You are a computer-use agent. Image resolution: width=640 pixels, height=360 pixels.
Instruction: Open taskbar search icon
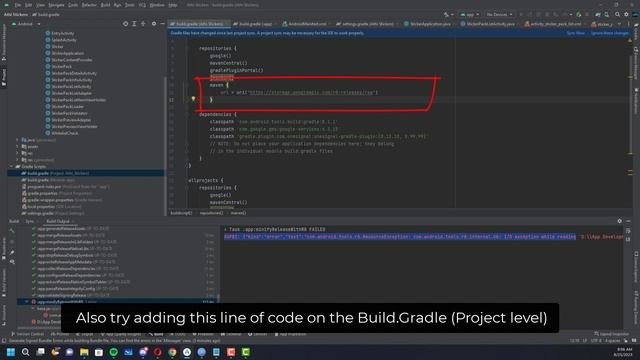pyautogui.click(x=25, y=352)
